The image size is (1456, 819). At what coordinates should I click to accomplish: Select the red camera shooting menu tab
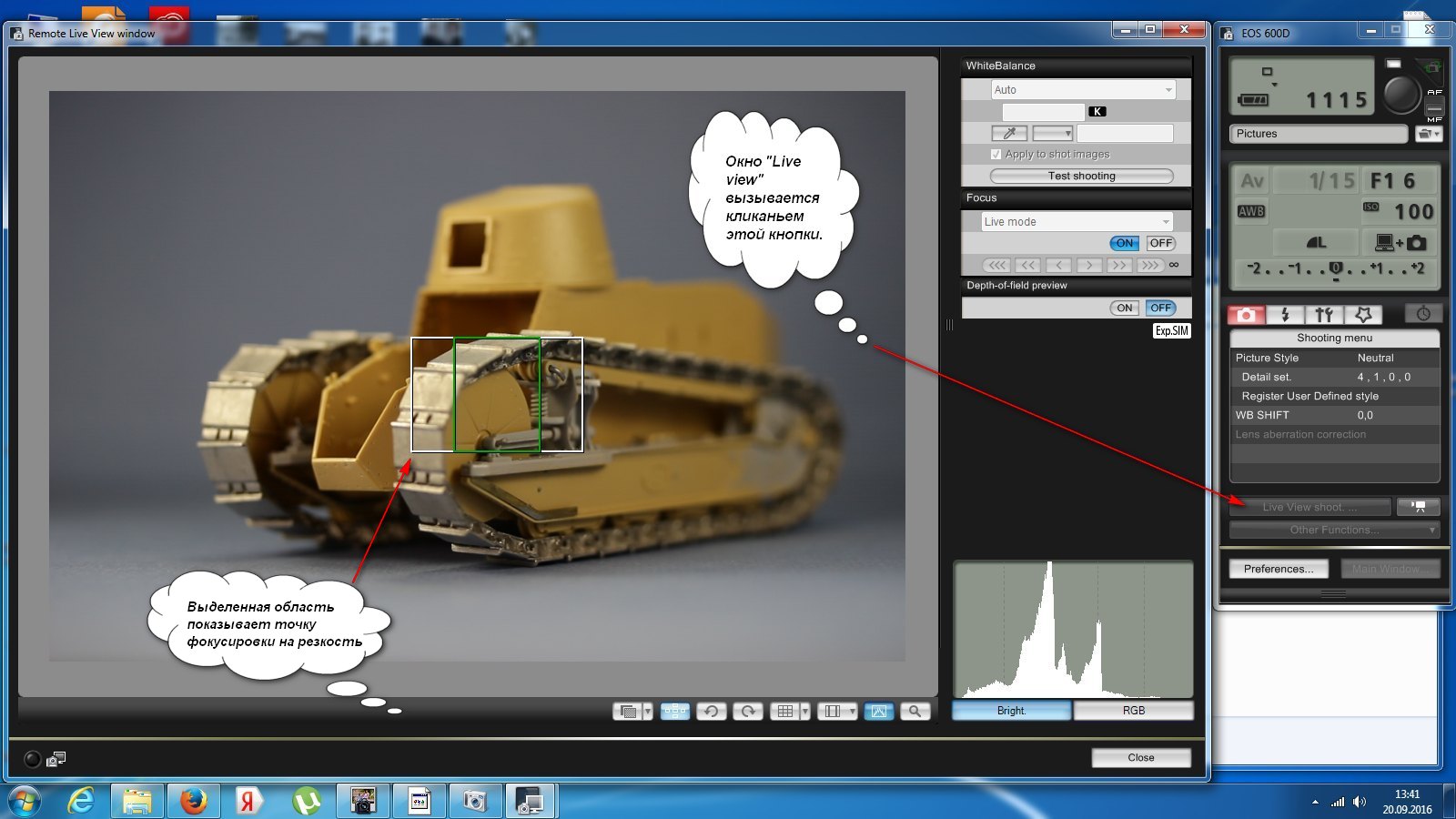pos(1246,315)
